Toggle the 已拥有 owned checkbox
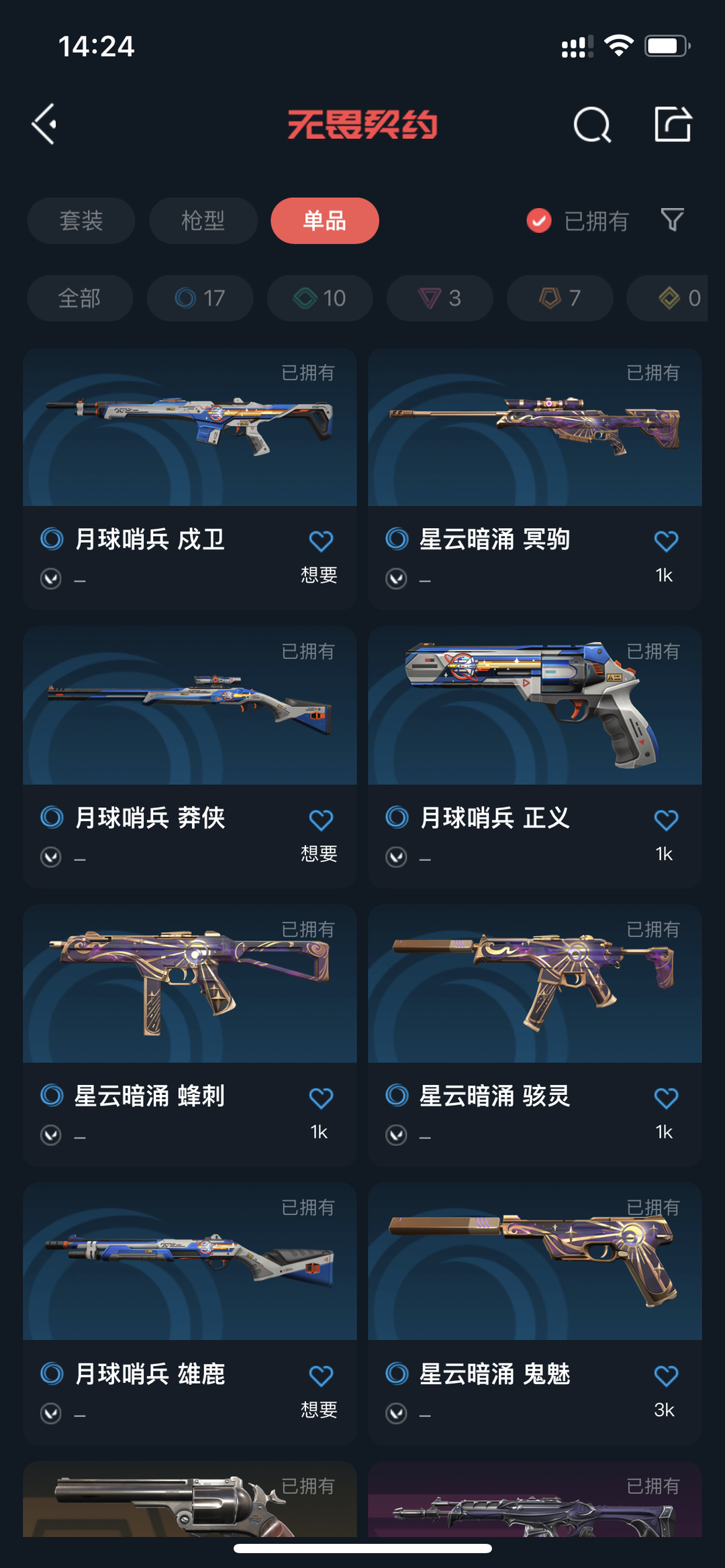This screenshot has height=1568, width=725. pos(538,220)
